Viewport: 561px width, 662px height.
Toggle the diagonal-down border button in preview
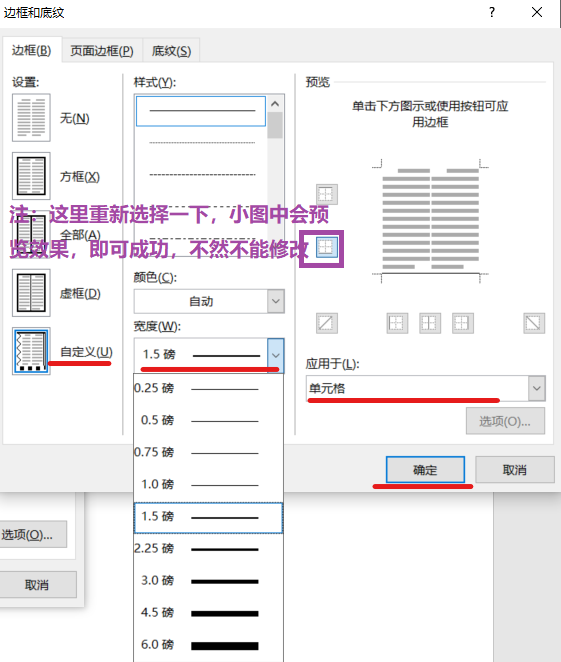pos(534,323)
